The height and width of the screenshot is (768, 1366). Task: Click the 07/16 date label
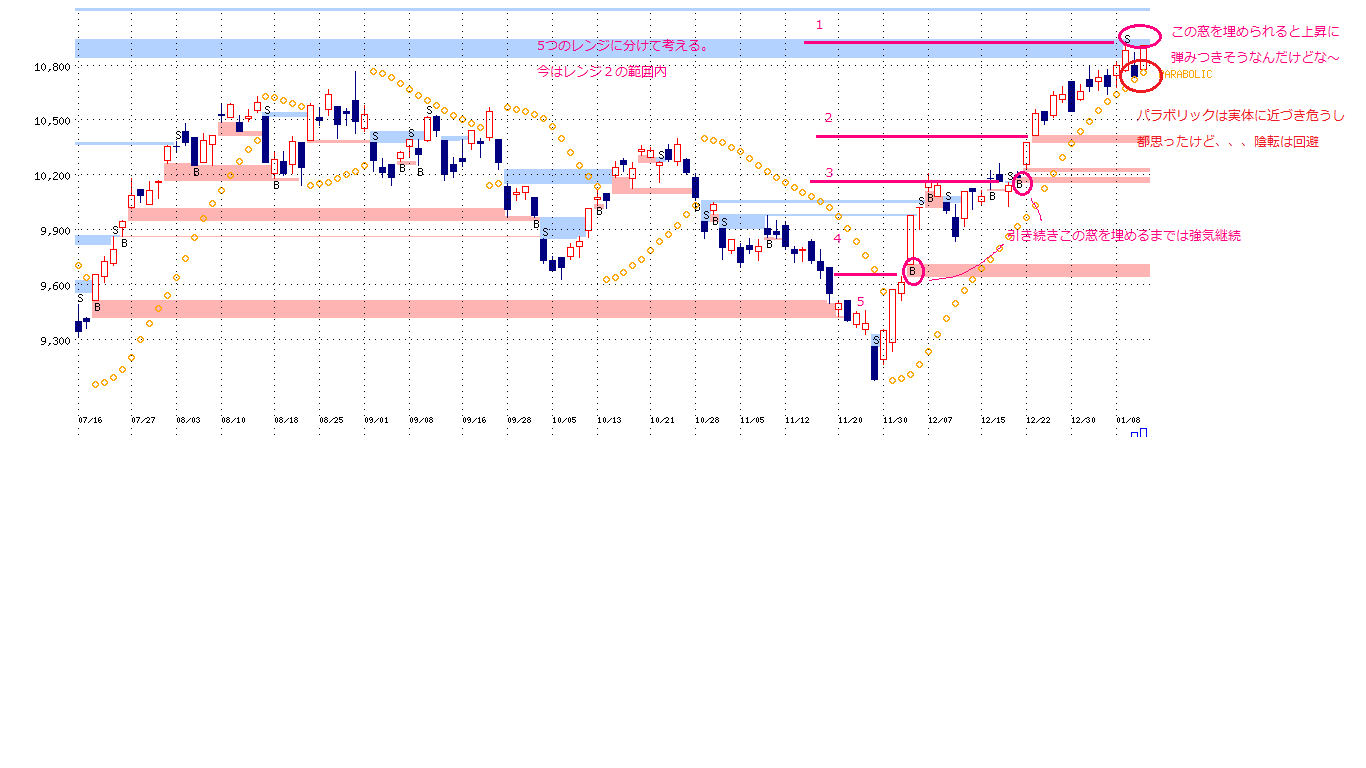[90, 421]
